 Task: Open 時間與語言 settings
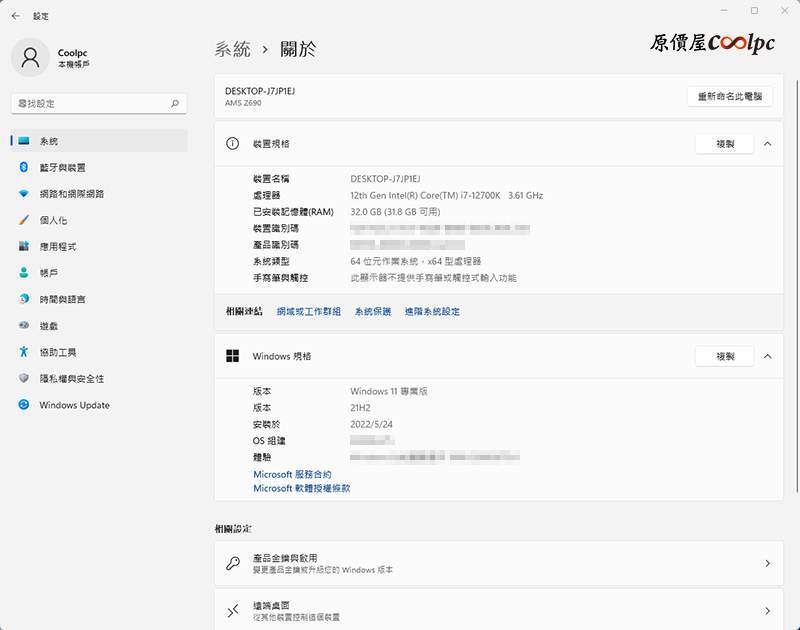(99, 299)
